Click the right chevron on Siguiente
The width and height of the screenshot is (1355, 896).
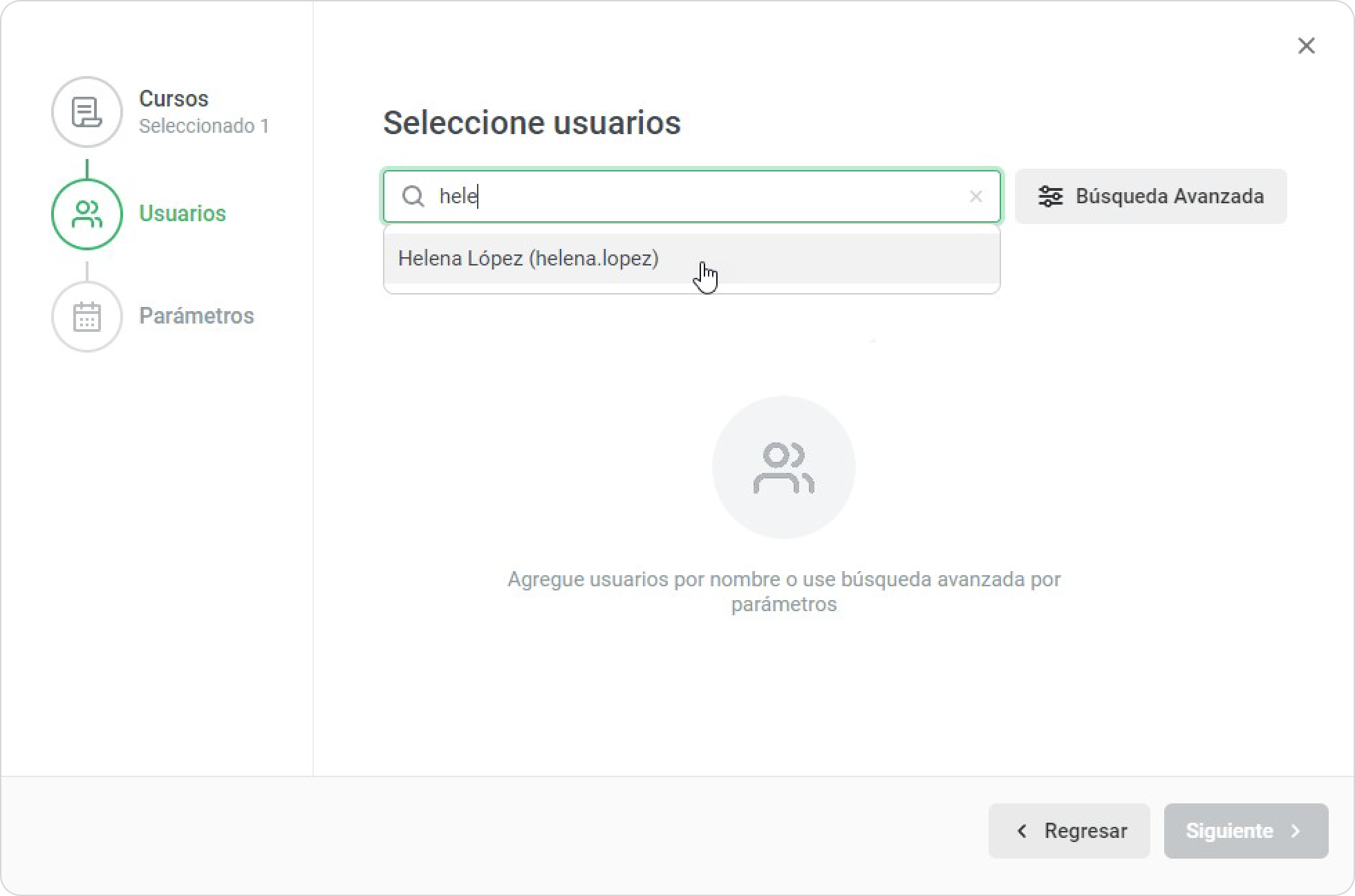click(1296, 831)
